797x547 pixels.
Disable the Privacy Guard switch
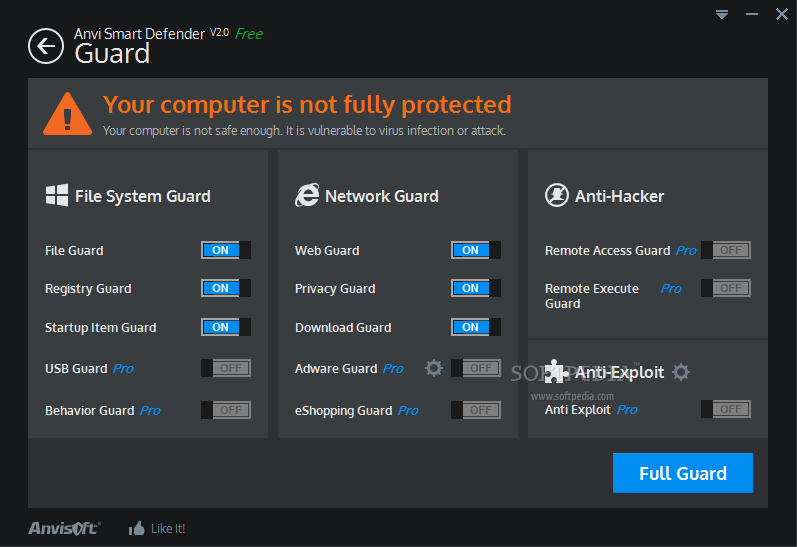(476, 288)
